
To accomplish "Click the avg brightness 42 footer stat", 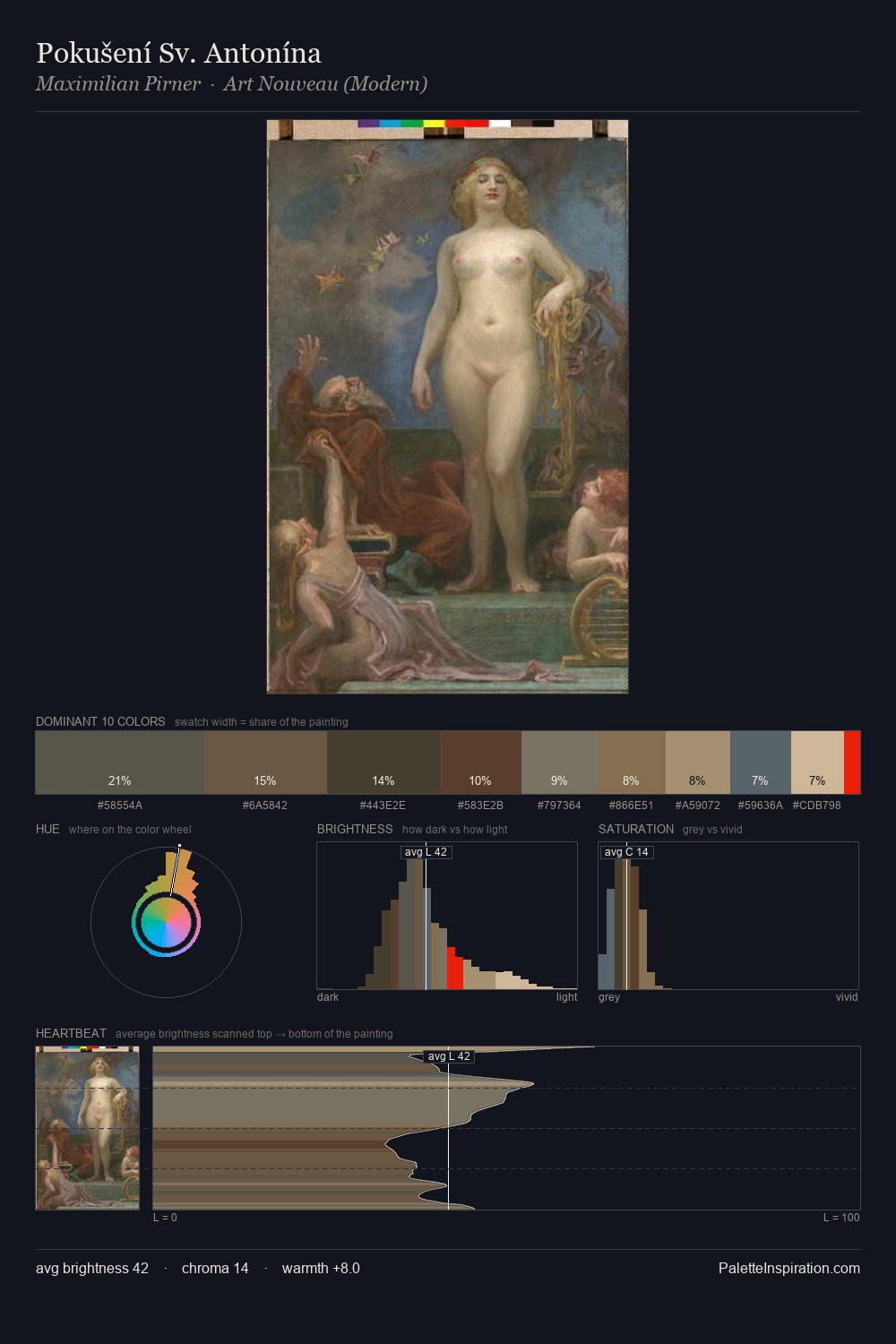I will (x=92, y=1268).
